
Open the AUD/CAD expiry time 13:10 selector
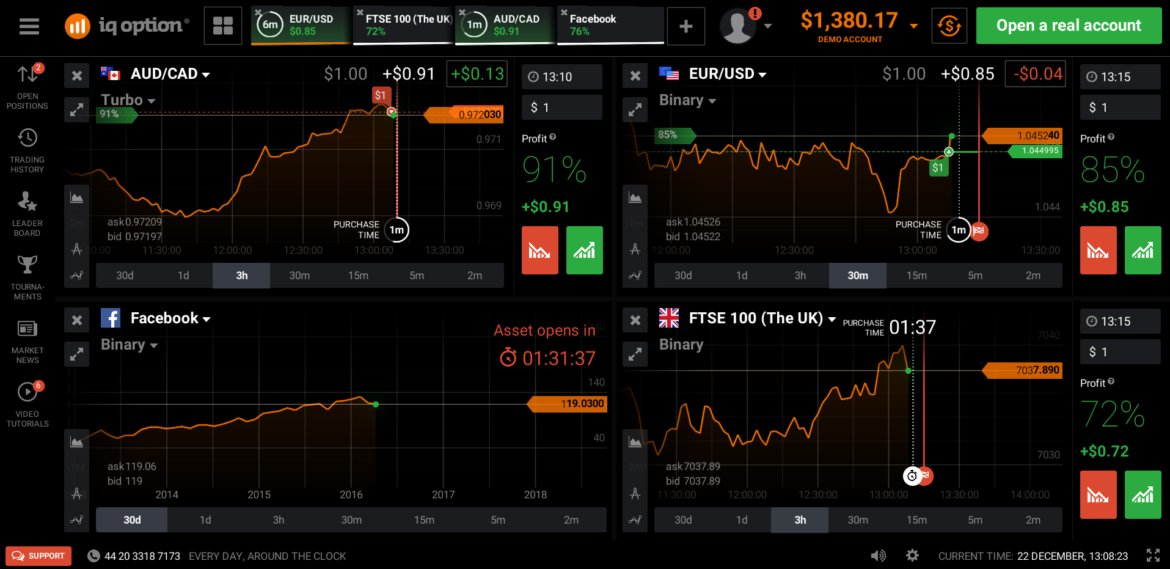(x=562, y=77)
